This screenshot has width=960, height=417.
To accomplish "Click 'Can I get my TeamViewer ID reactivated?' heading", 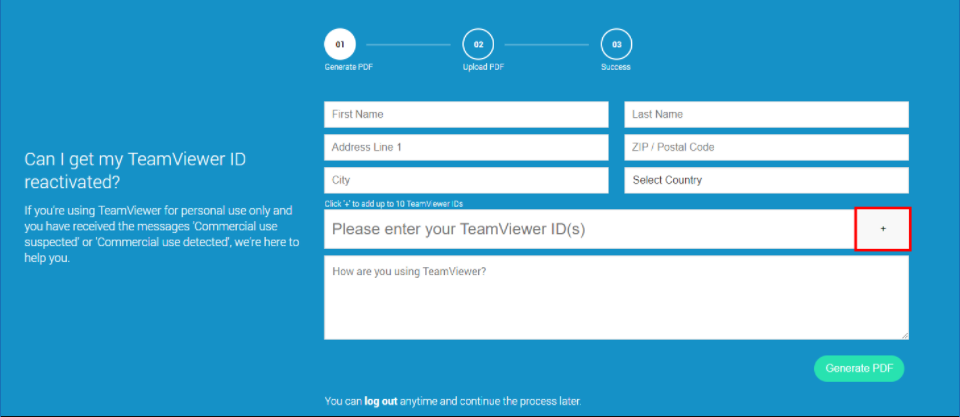I will tap(135, 171).
